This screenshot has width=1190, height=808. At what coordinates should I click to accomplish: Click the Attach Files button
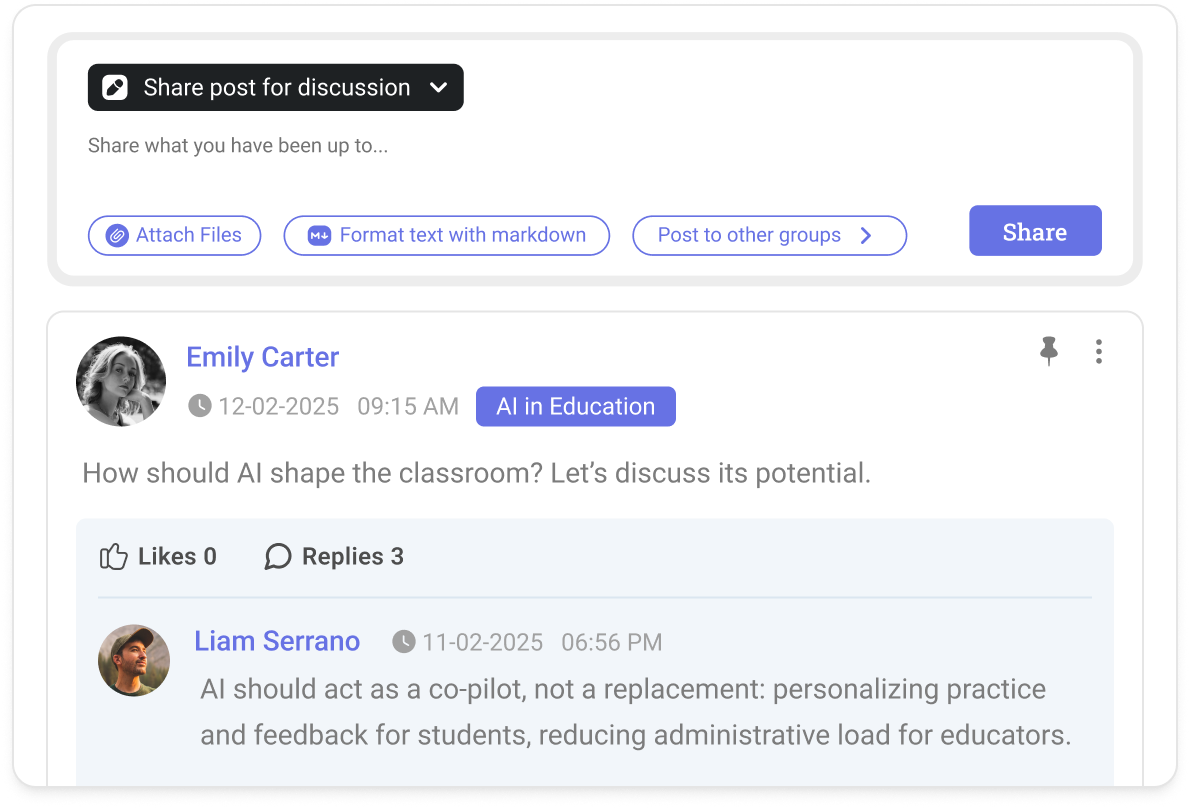point(175,235)
